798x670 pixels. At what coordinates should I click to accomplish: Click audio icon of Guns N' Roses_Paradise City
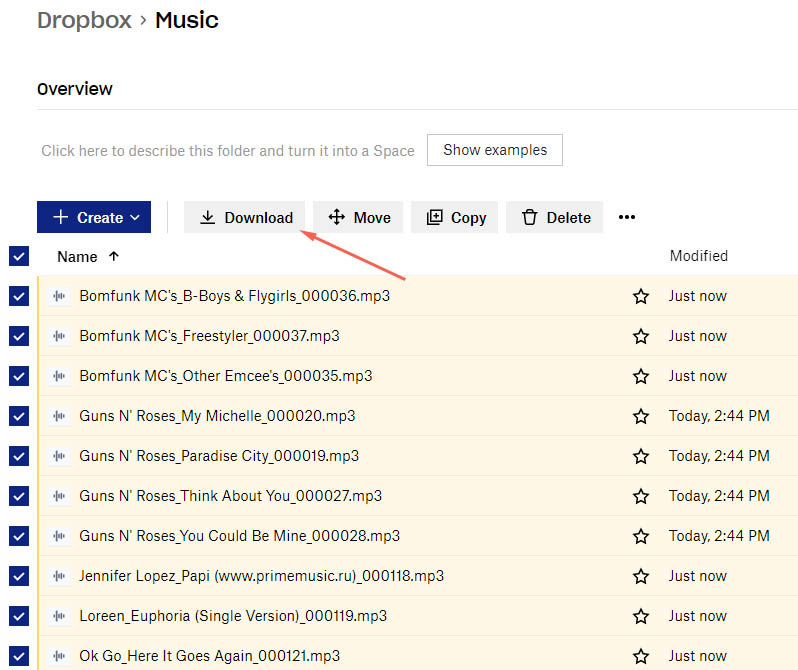59,456
